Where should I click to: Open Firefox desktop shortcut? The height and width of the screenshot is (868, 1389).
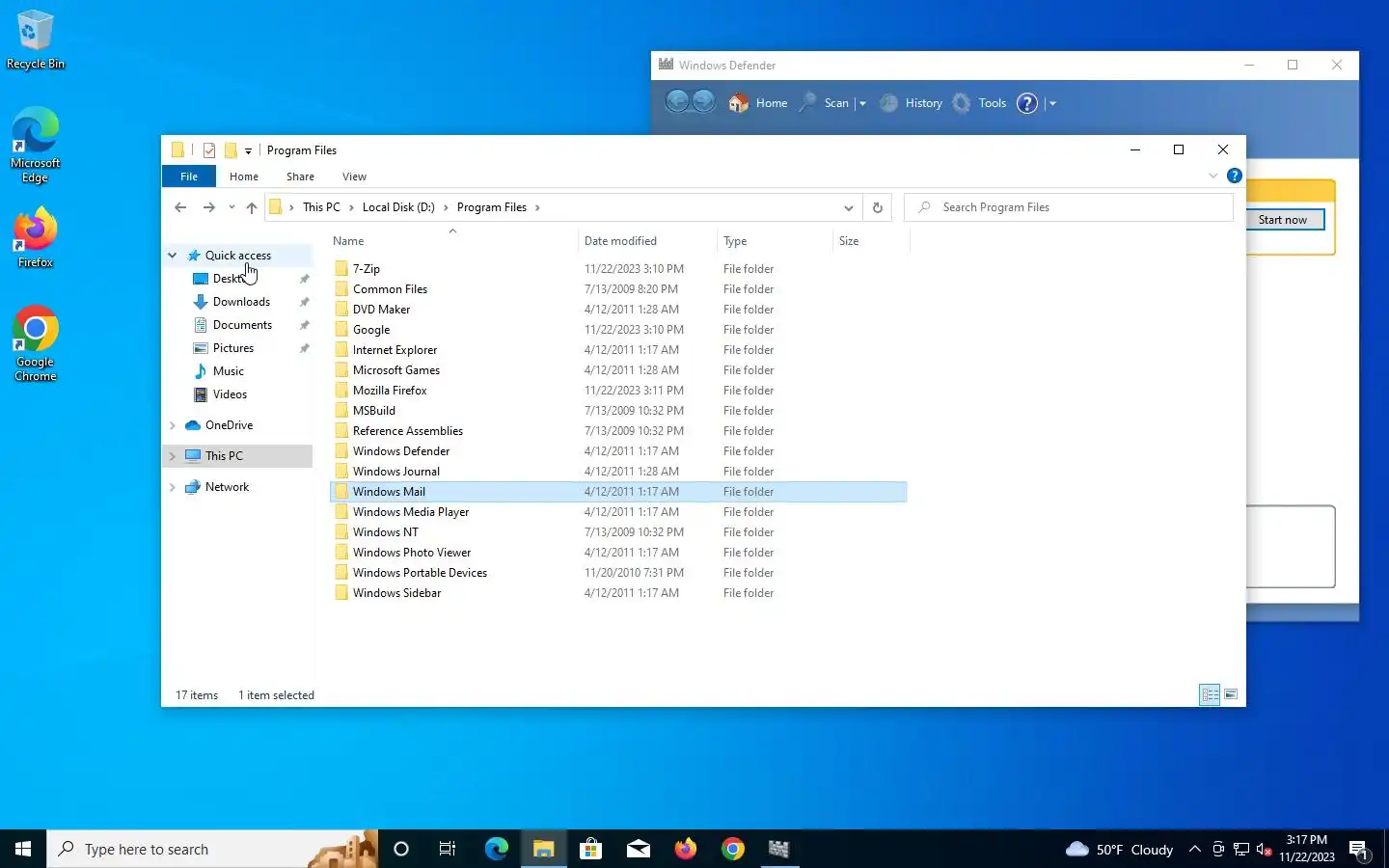(35, 237)
